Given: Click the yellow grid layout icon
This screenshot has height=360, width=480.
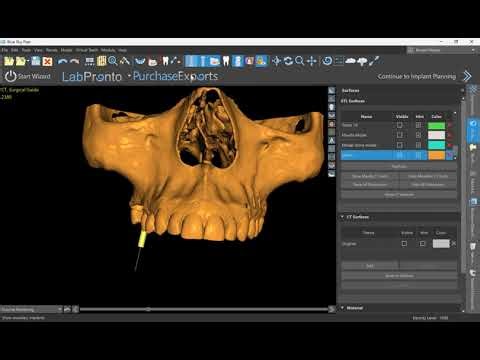Looking at the screenshot, I should pos(101,61).
